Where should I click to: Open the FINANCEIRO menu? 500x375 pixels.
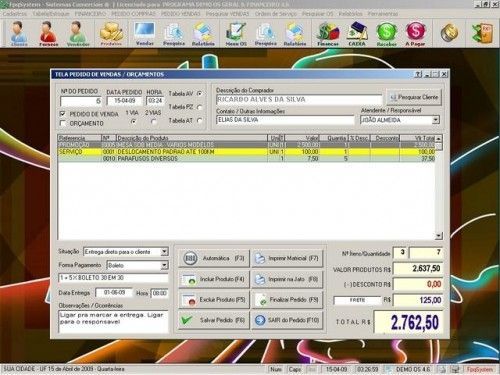tap(90, 14)
